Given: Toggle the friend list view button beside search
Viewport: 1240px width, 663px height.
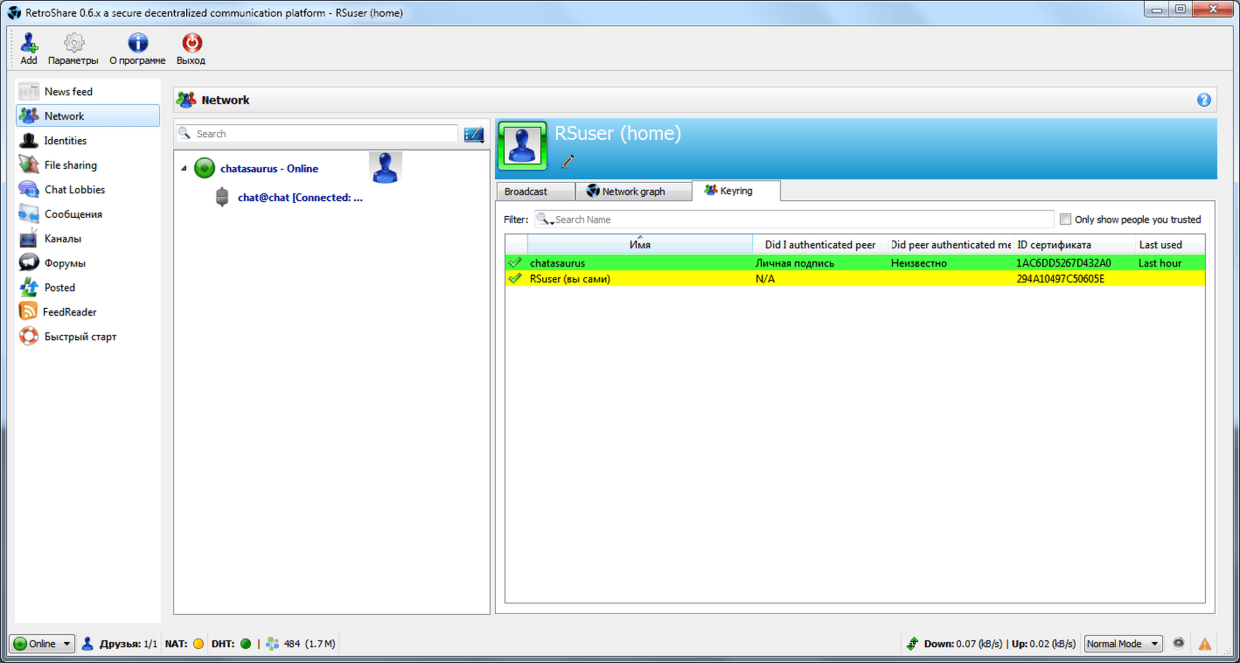Looking at the screenshot, I should [x=474, y=134].
